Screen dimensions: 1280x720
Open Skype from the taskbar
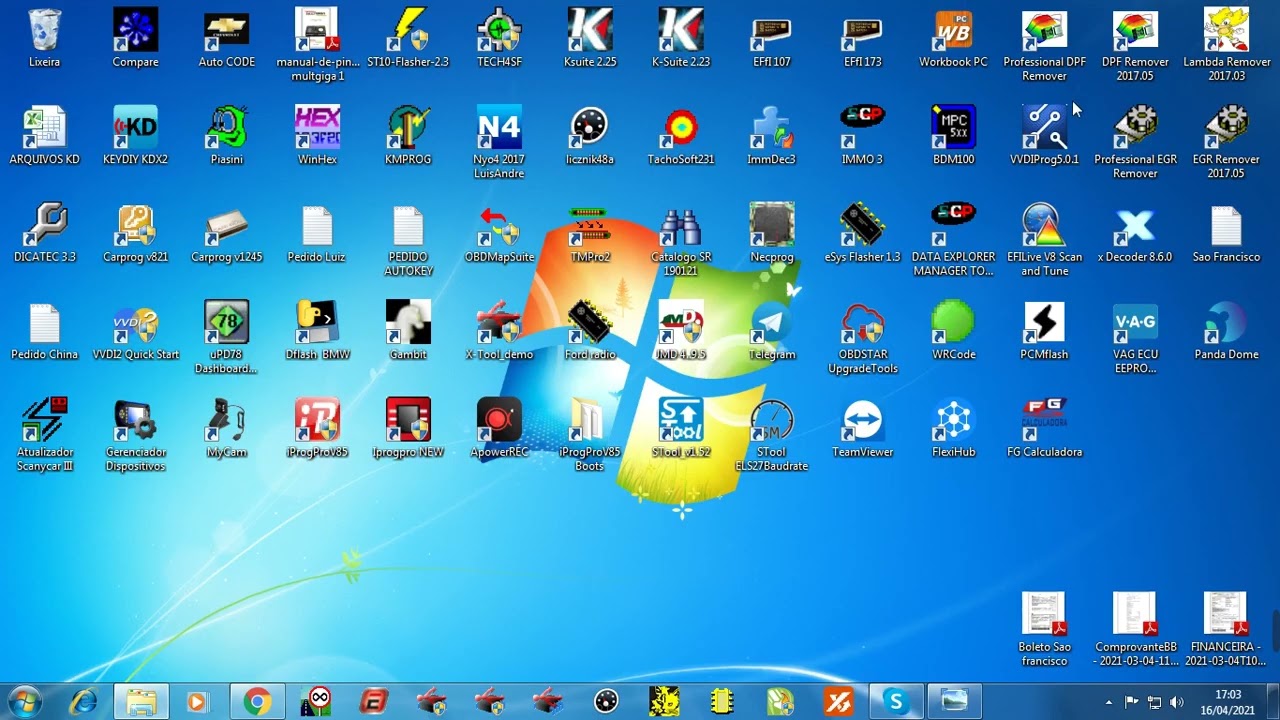click(x=895, y=702)
